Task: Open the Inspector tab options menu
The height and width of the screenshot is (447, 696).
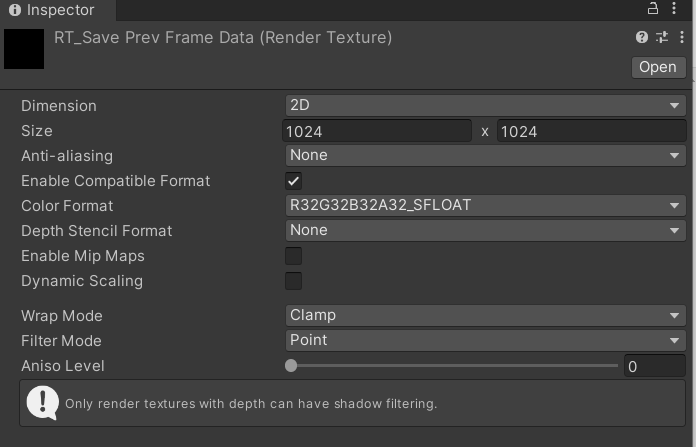Action: (x=676, y=9)
